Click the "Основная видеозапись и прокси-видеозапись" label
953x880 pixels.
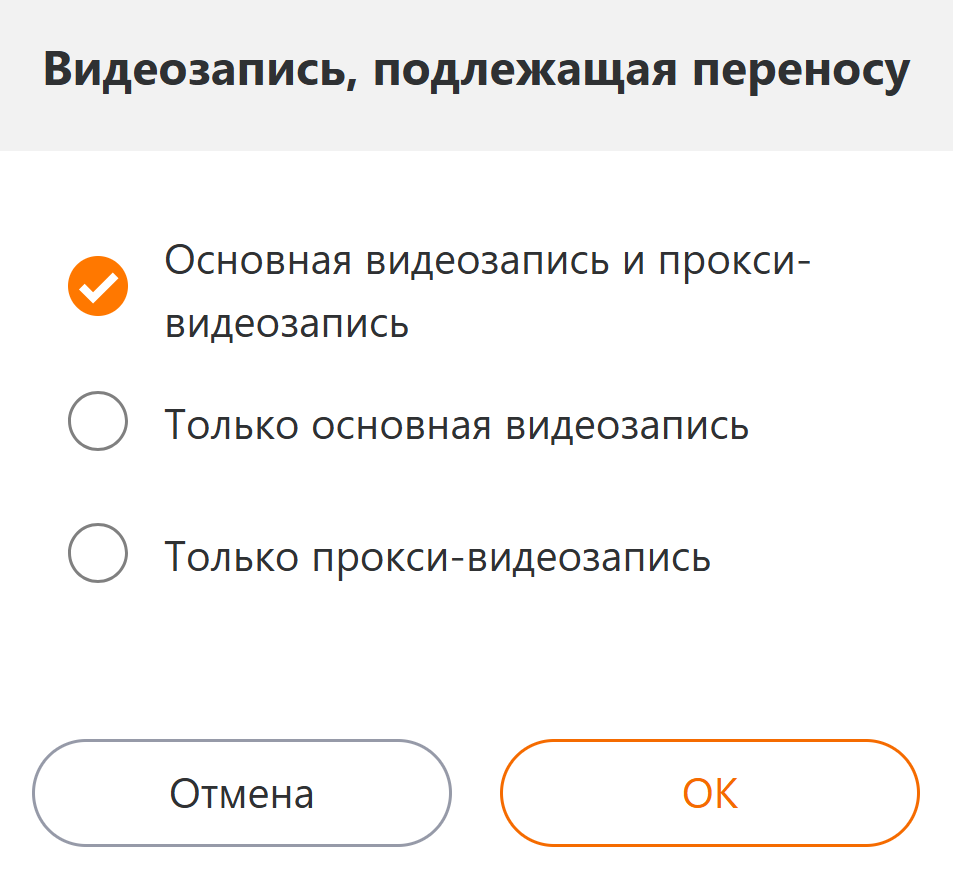click(486, 291)
